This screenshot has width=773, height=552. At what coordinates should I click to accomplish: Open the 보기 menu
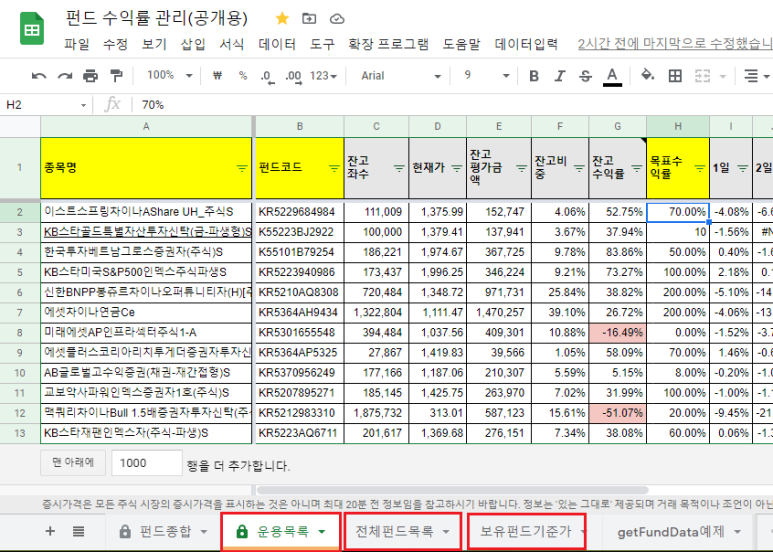(x=154, y=44)
